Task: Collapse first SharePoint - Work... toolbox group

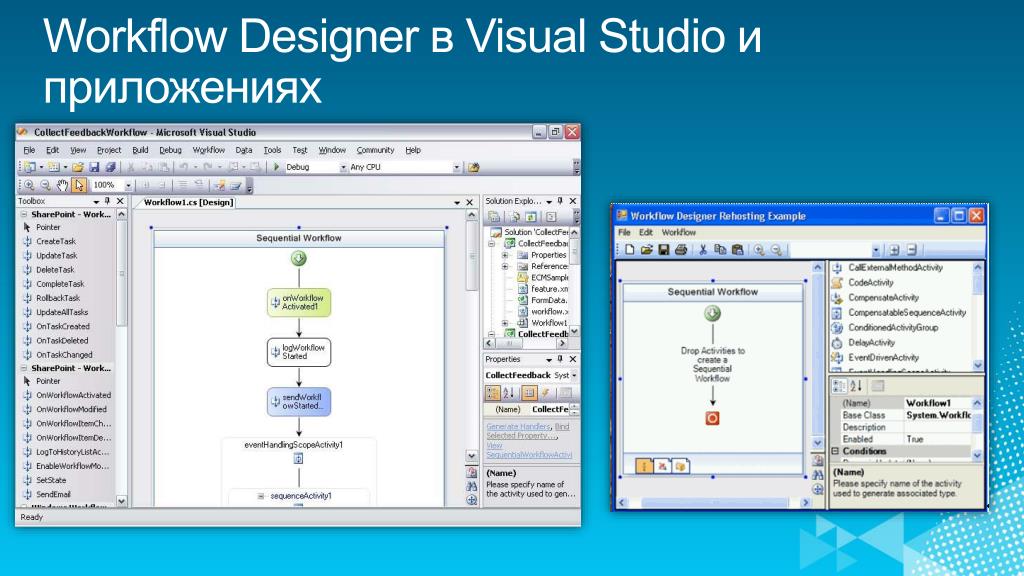Action: [x=24, y=214]
